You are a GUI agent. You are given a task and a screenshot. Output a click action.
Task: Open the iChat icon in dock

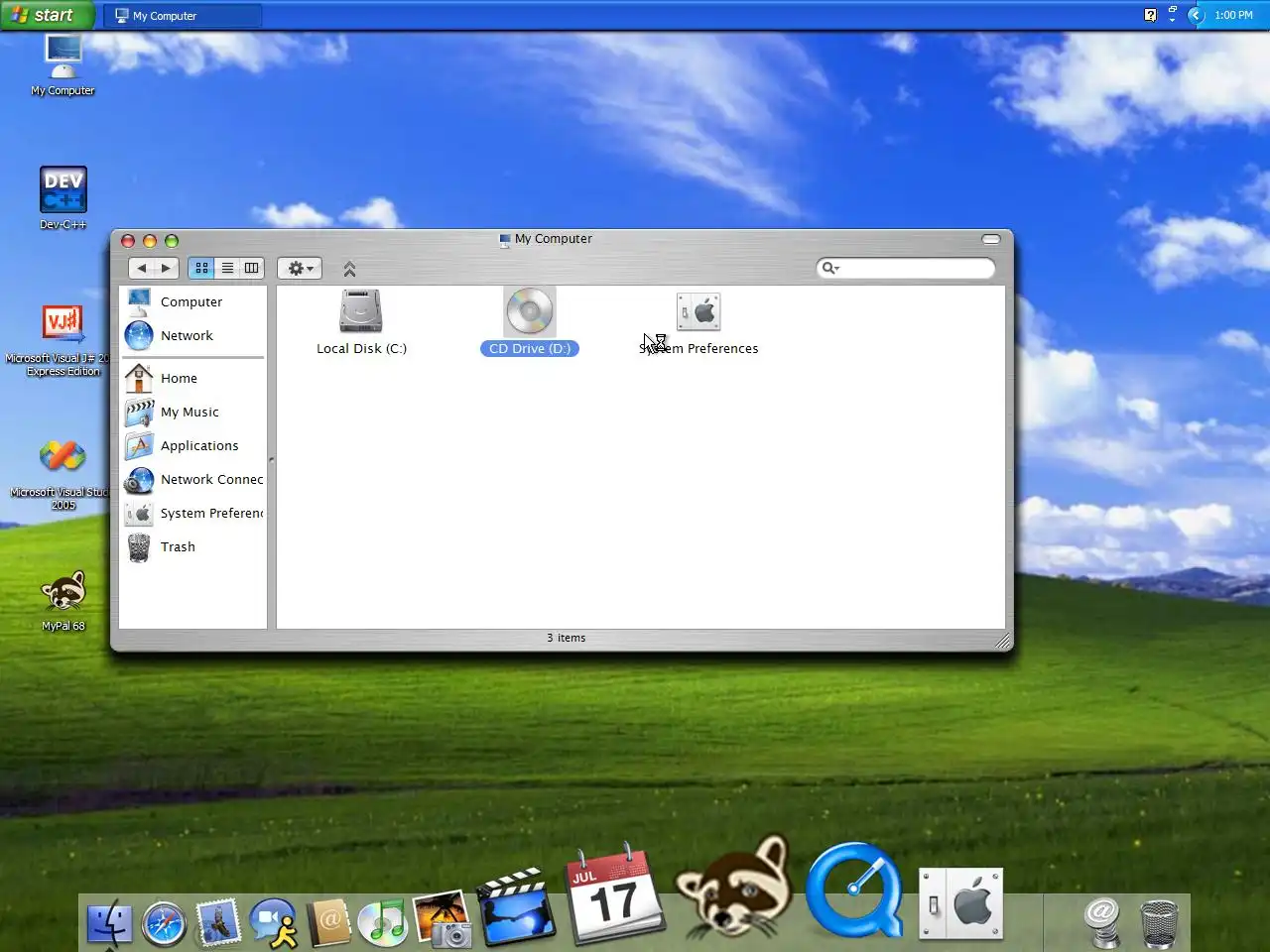(x=273, y=922)
